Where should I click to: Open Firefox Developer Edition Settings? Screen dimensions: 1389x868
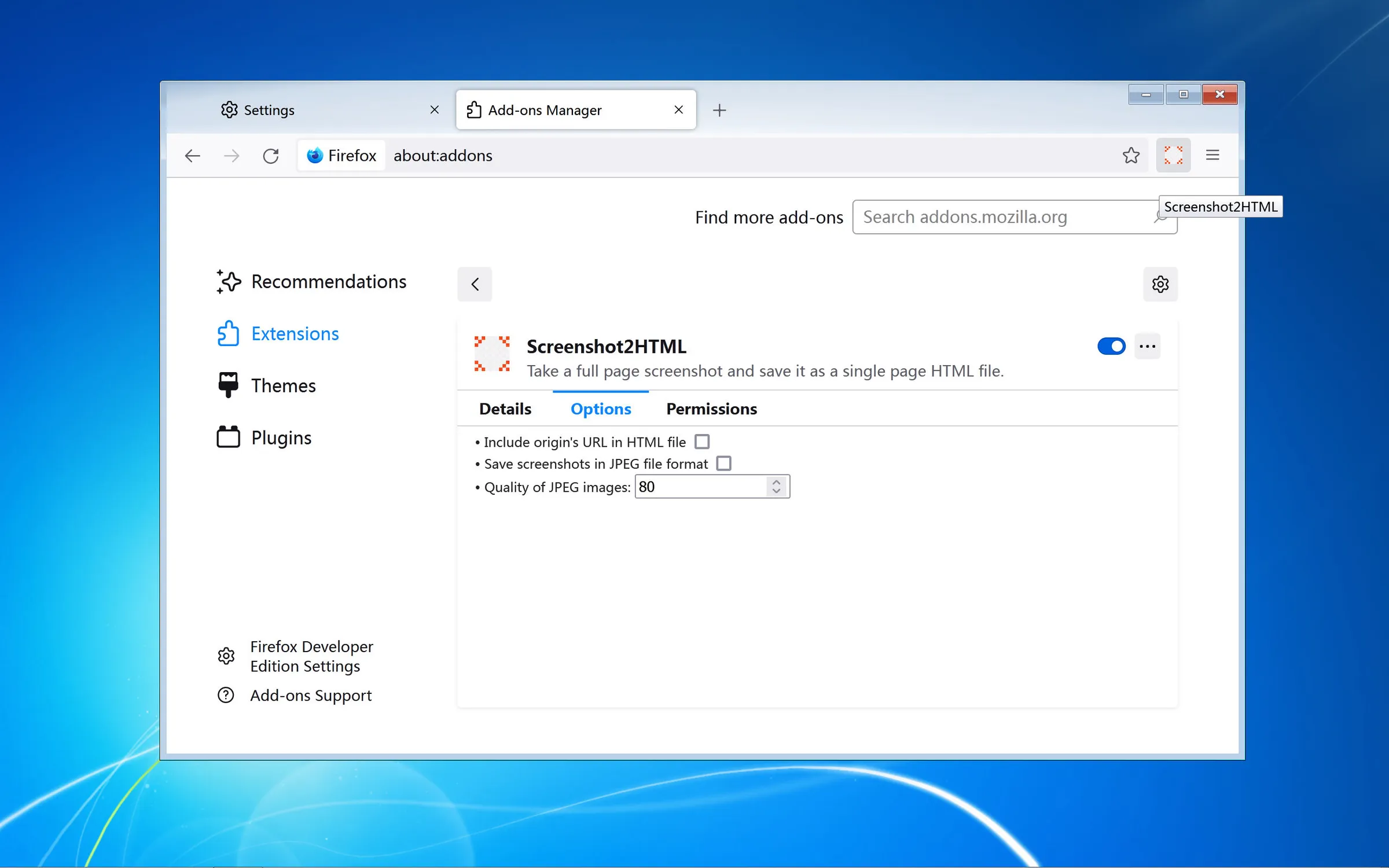(311, 656)
